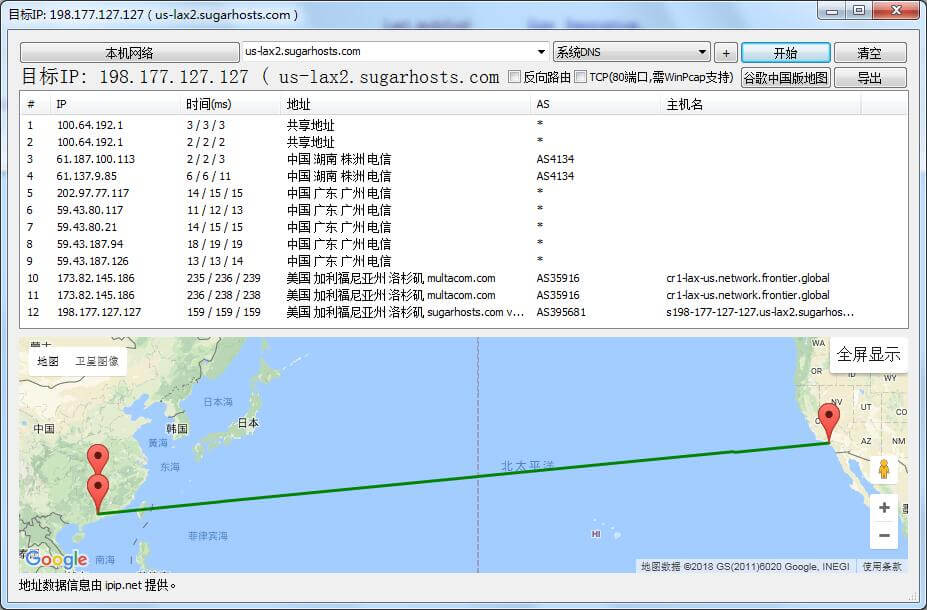Open 谷歌中国版地图 map option

785,78
